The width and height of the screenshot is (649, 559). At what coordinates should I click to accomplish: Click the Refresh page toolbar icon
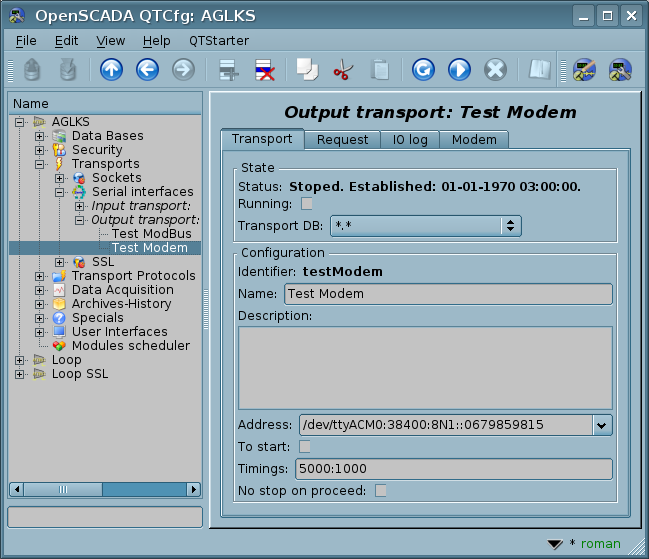point(423,70)
